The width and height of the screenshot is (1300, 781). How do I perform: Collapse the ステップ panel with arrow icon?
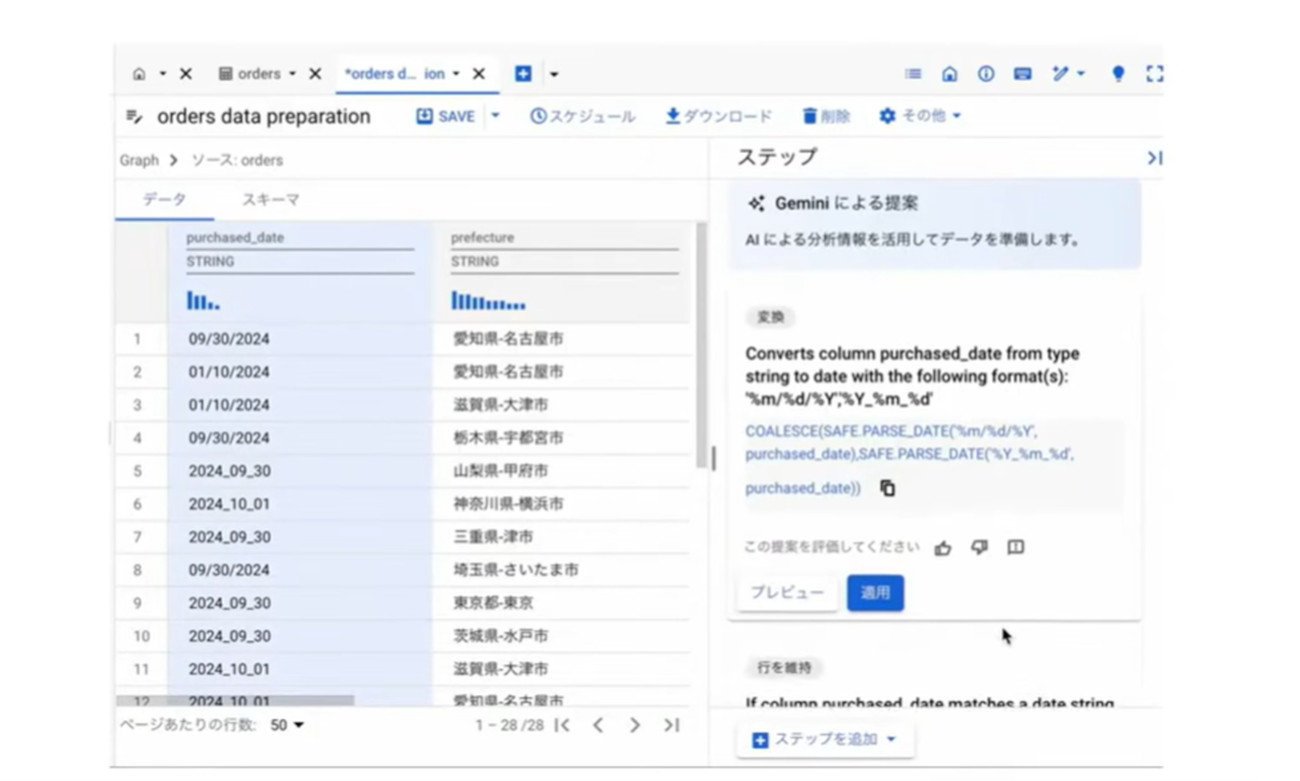[1154, 158]
